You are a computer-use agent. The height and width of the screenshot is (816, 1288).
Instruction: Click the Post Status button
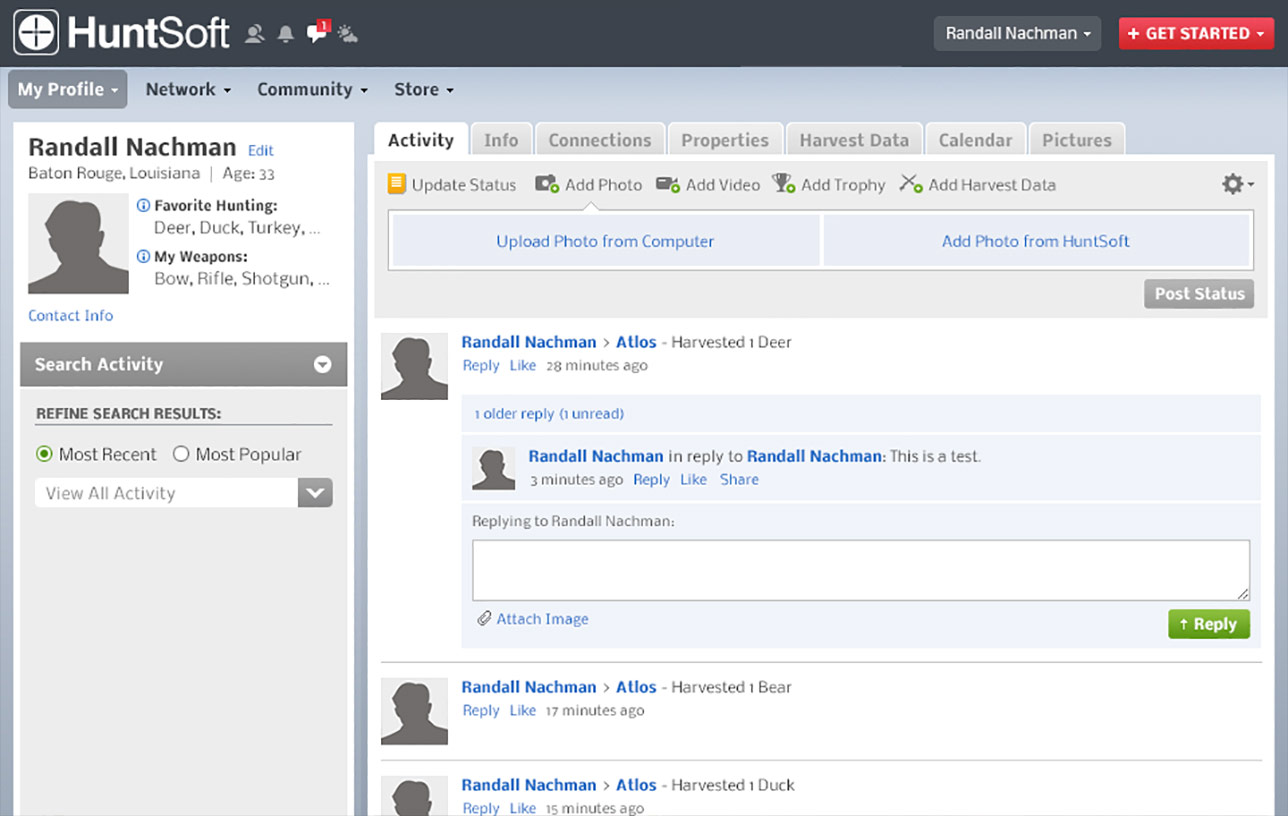coord(1199,293)
